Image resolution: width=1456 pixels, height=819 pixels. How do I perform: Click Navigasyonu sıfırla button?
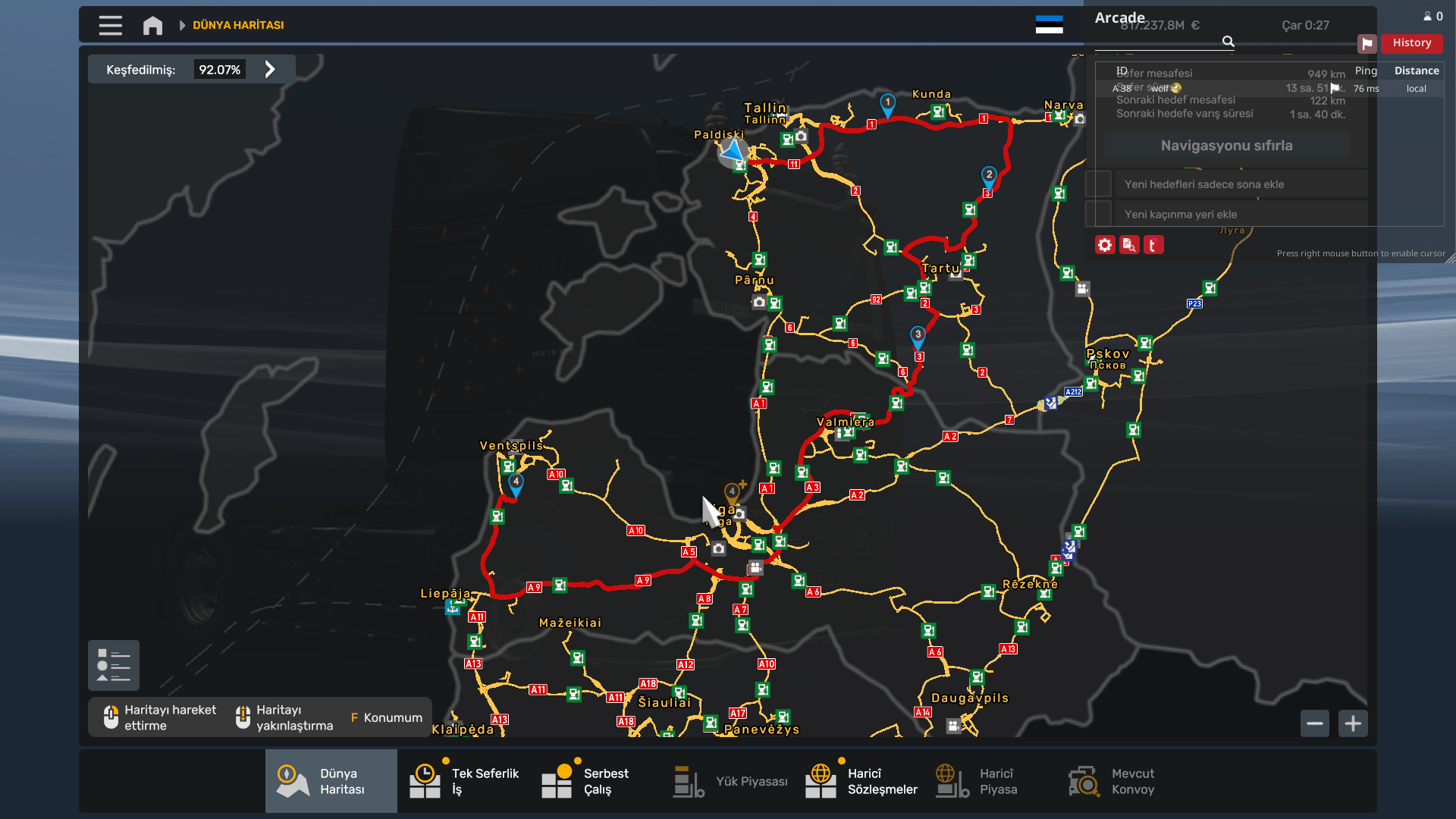[1226, 146]
